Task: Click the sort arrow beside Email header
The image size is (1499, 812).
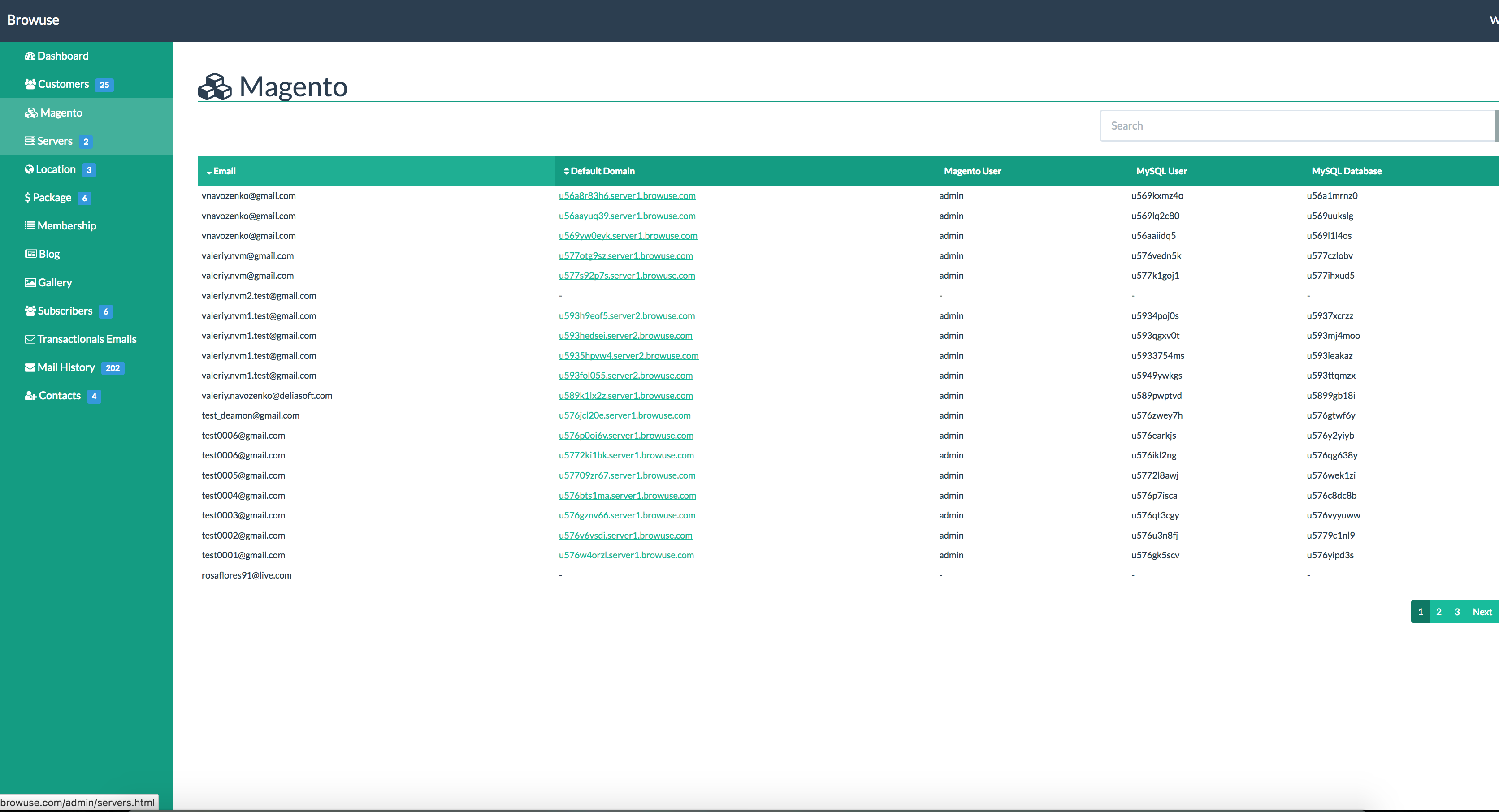Action: pos(209,172)
